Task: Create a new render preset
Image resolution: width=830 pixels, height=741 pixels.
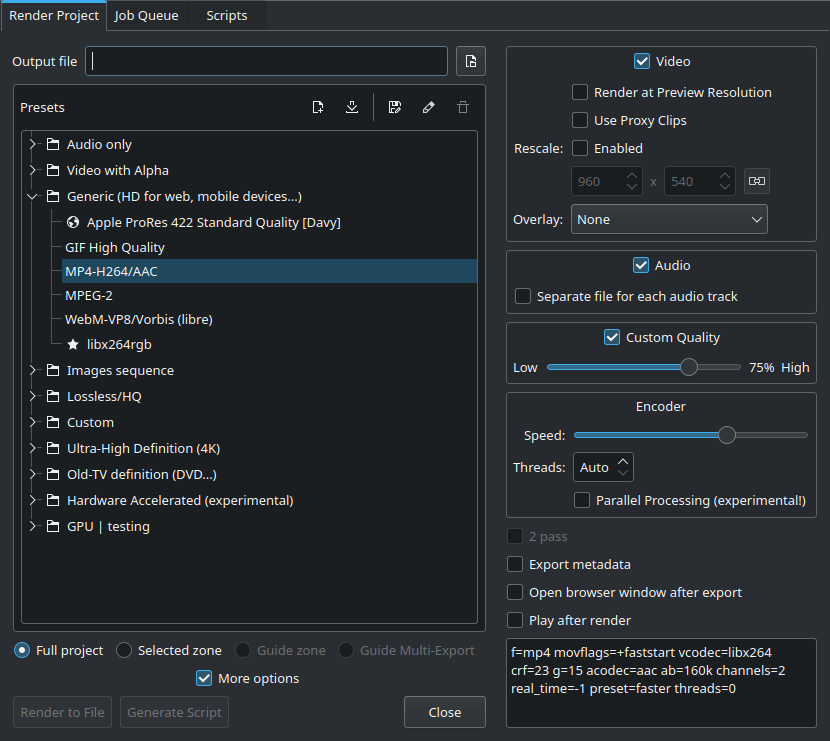Action: (x=318, y=108)
